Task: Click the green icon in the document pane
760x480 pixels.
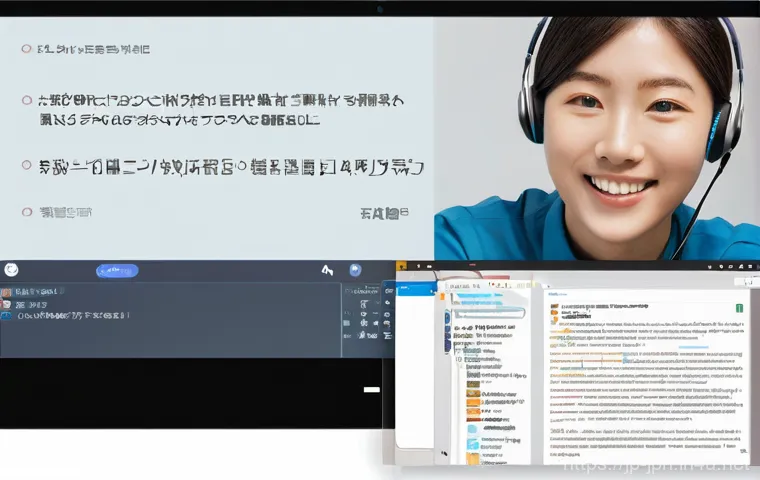Action: [x=740, y=308]
